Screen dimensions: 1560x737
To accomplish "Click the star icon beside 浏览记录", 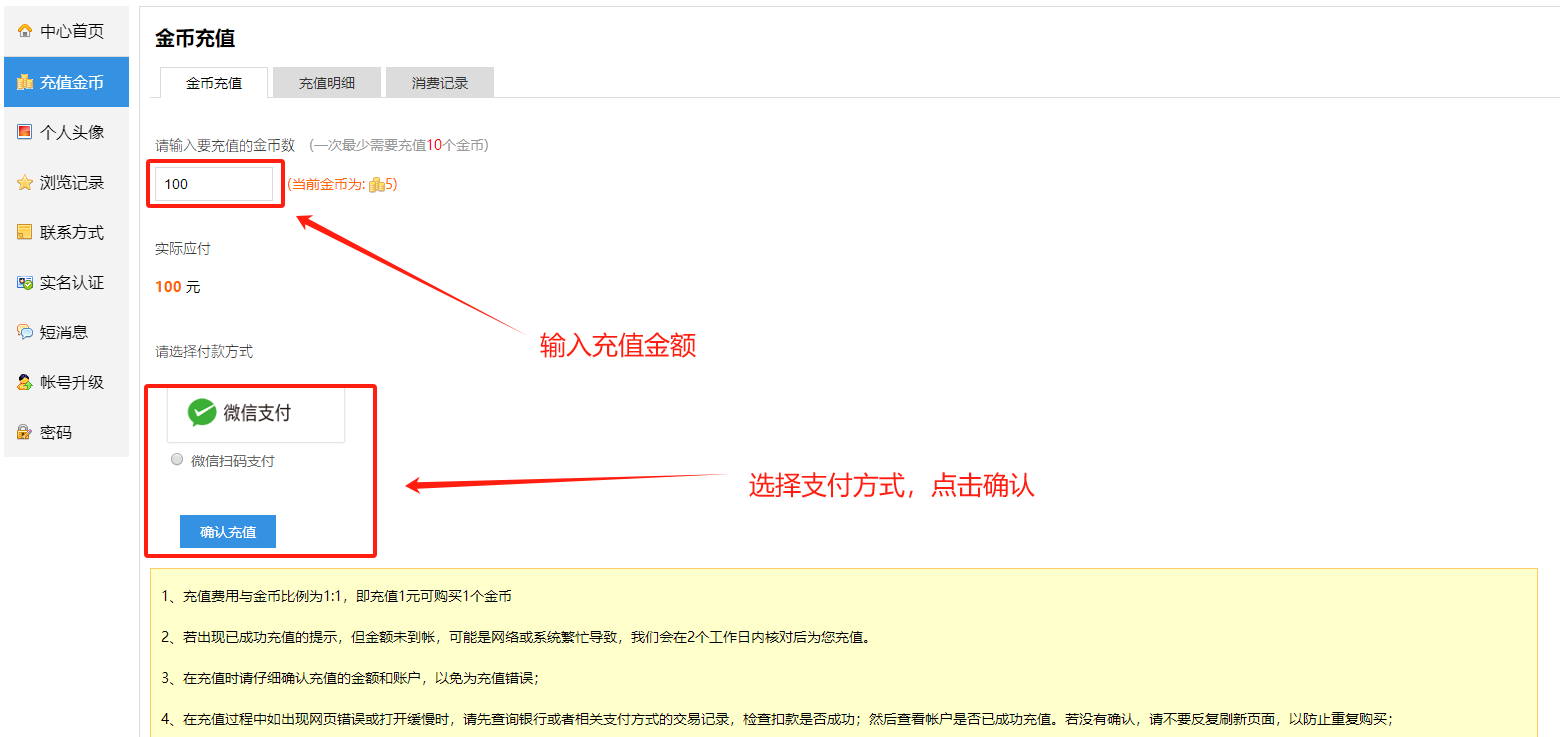I will point(25,182).
